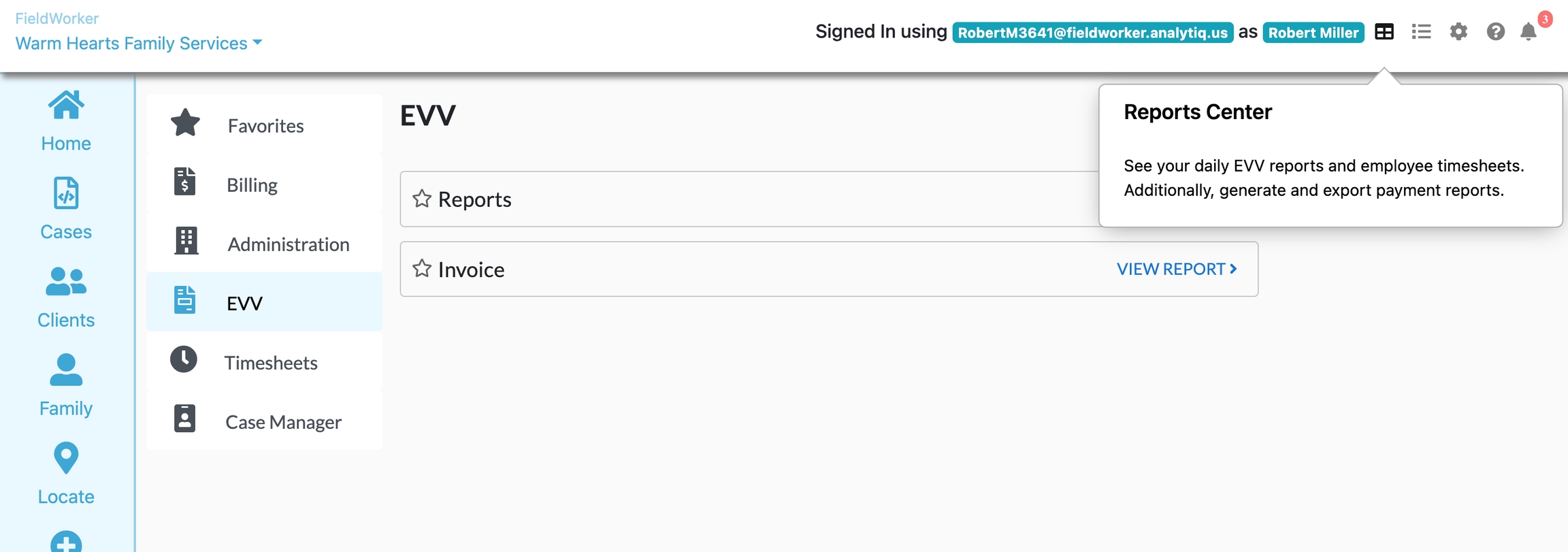Click the list view icon in header
Screen dimensions: 1568x552
(1421, 32)
